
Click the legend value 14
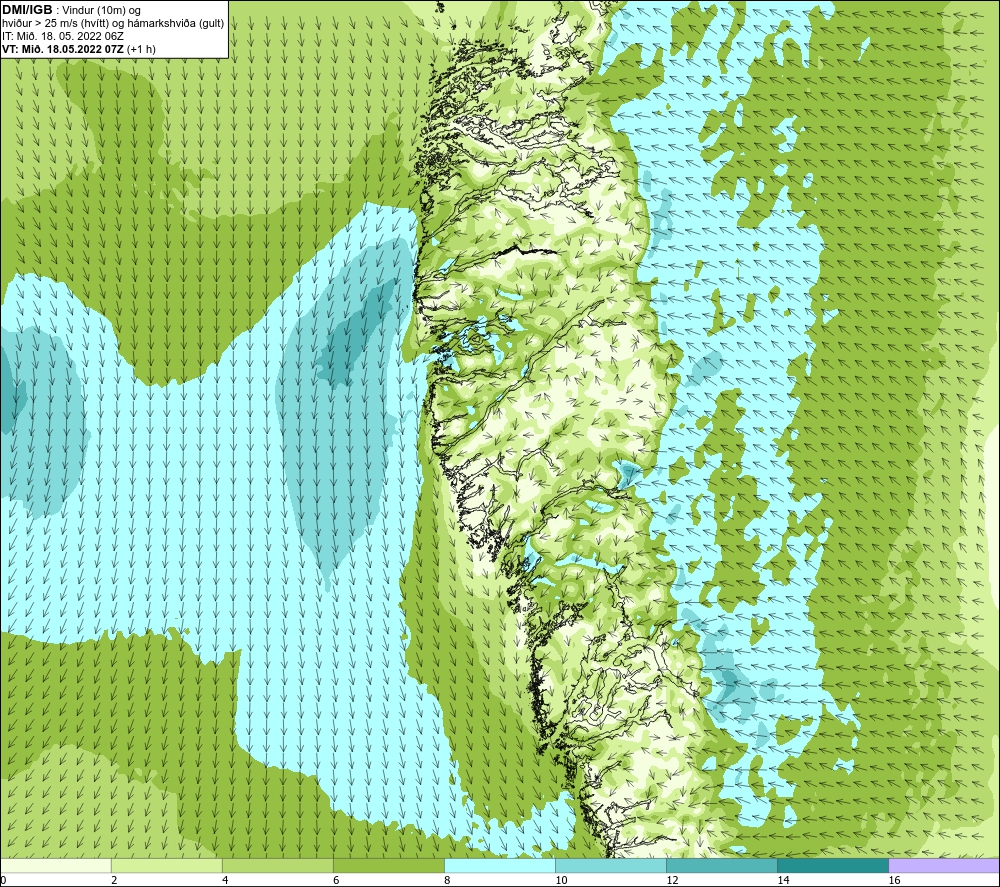pos(783,881)
